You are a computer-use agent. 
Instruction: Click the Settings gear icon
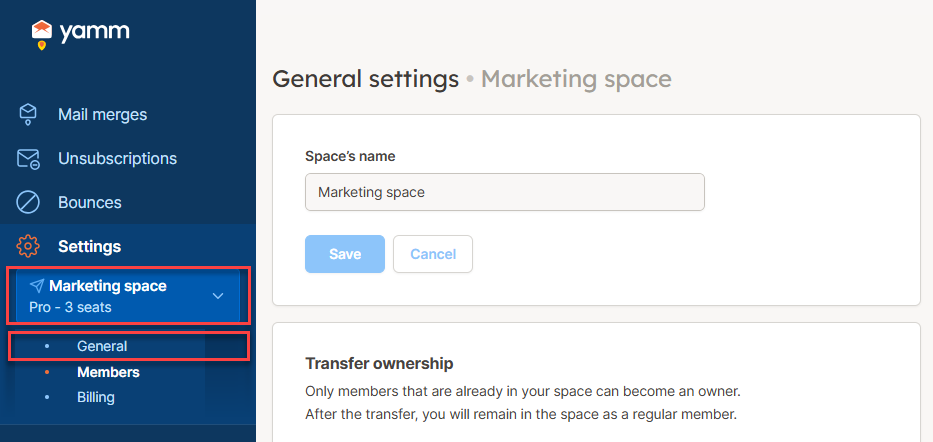(x=28, y=246)
